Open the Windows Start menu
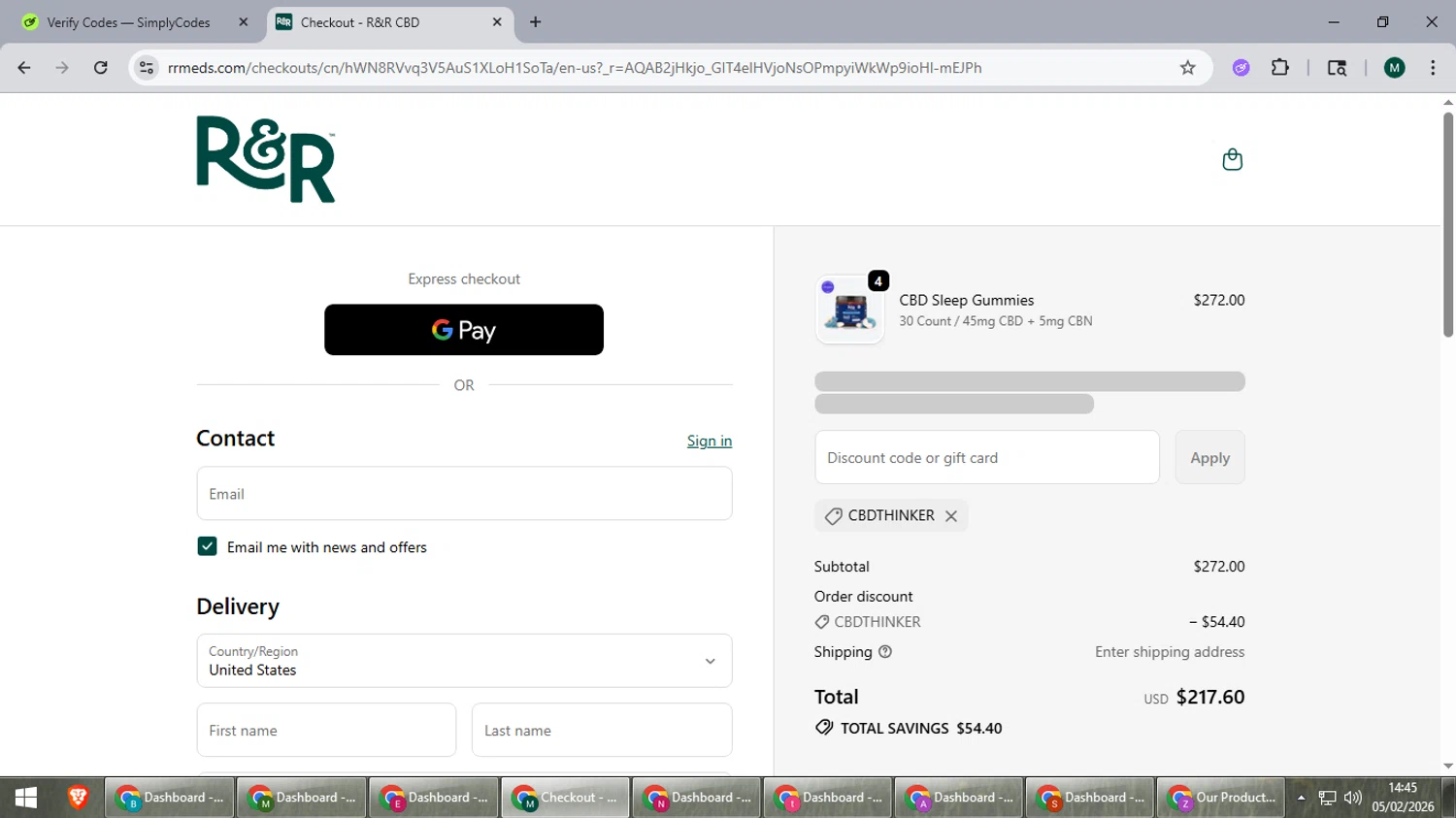 coord(26,798)
